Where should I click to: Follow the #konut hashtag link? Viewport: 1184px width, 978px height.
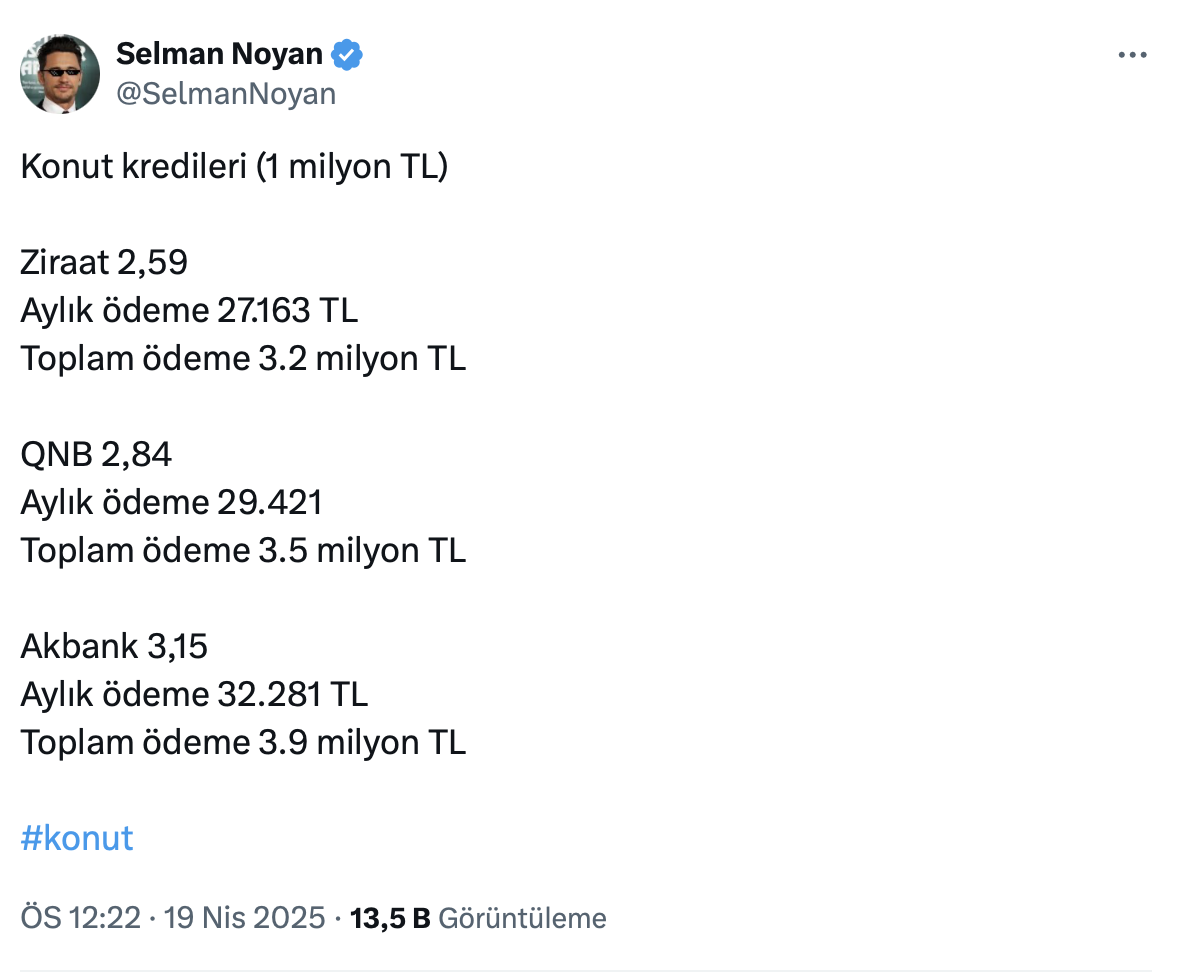(77, 837)
